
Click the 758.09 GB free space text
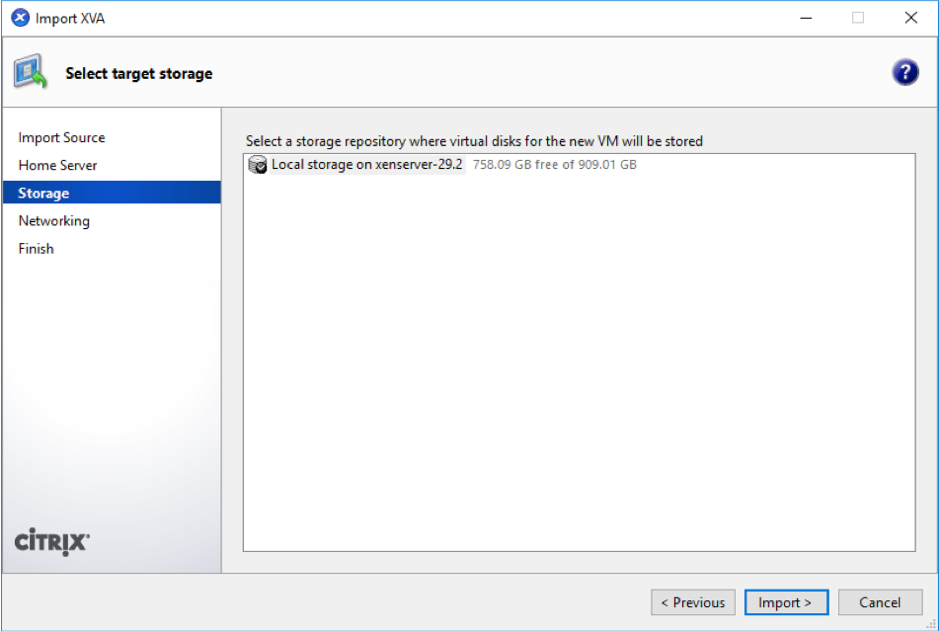(555, 165)
